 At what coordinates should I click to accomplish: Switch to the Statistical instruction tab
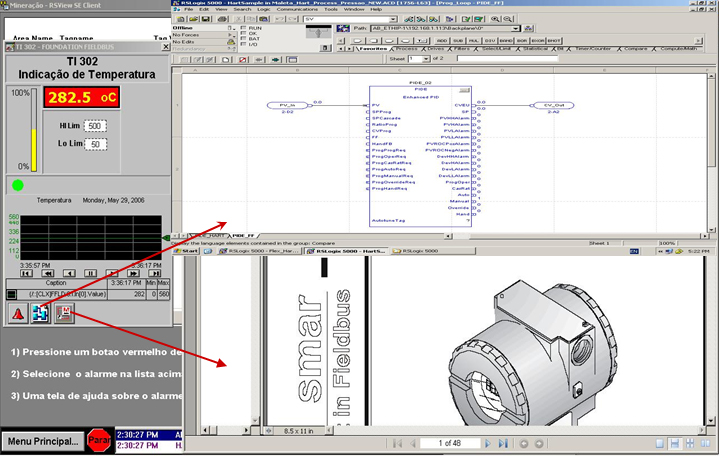coord(536,49)
